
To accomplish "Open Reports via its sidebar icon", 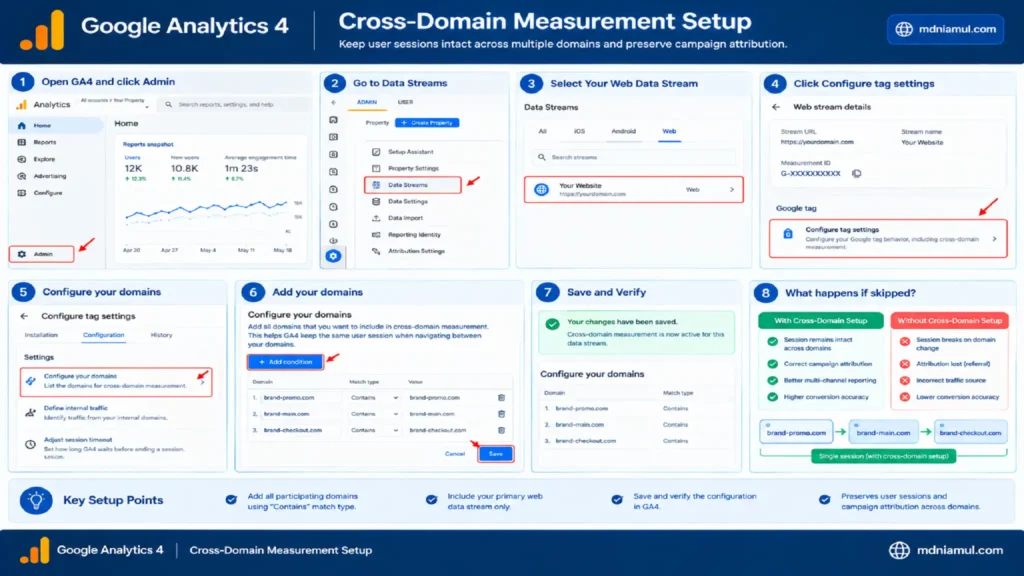I will (x=22, y=142).
